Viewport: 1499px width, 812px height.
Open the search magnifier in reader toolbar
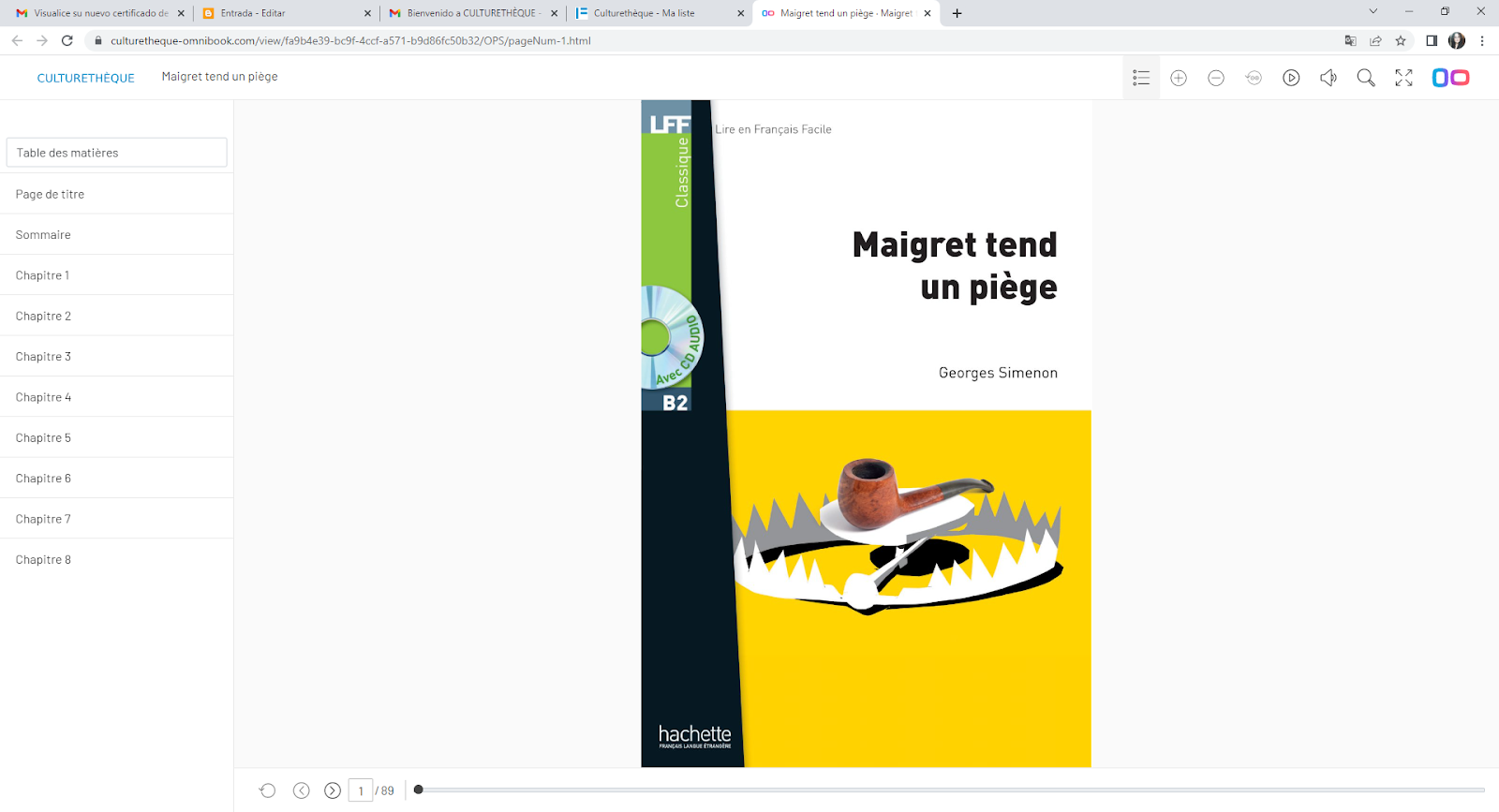pos(1366,78)
